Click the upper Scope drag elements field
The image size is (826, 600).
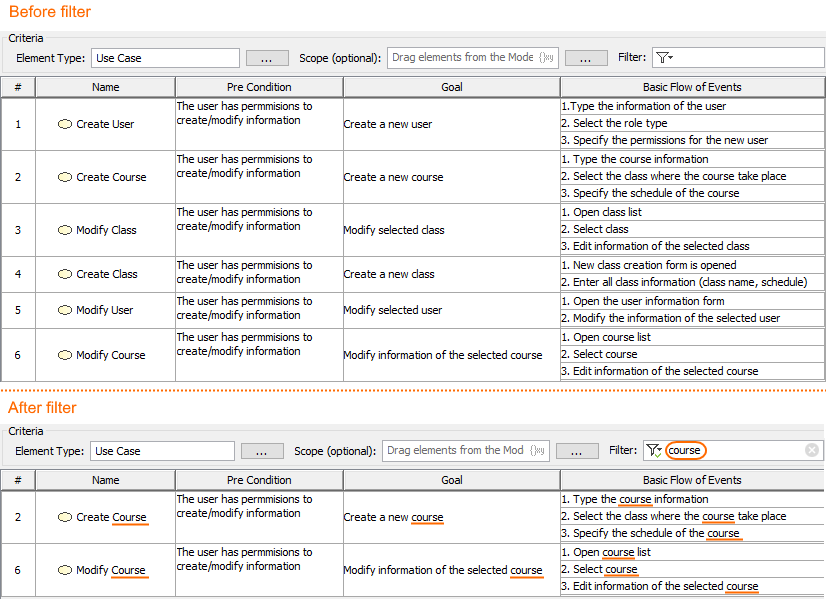pos(473,58)
